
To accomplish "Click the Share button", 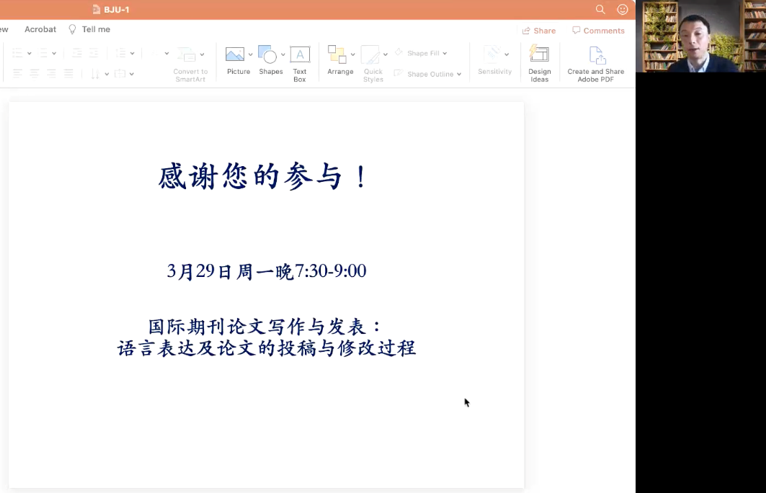I will click(x=539, y=30).
